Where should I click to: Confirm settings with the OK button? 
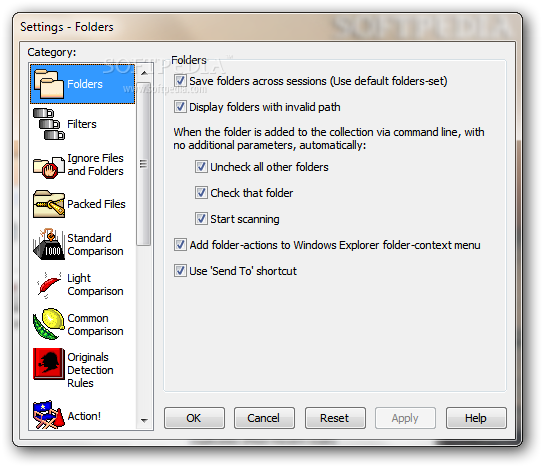pyautogui.click(x=194, y=418)
